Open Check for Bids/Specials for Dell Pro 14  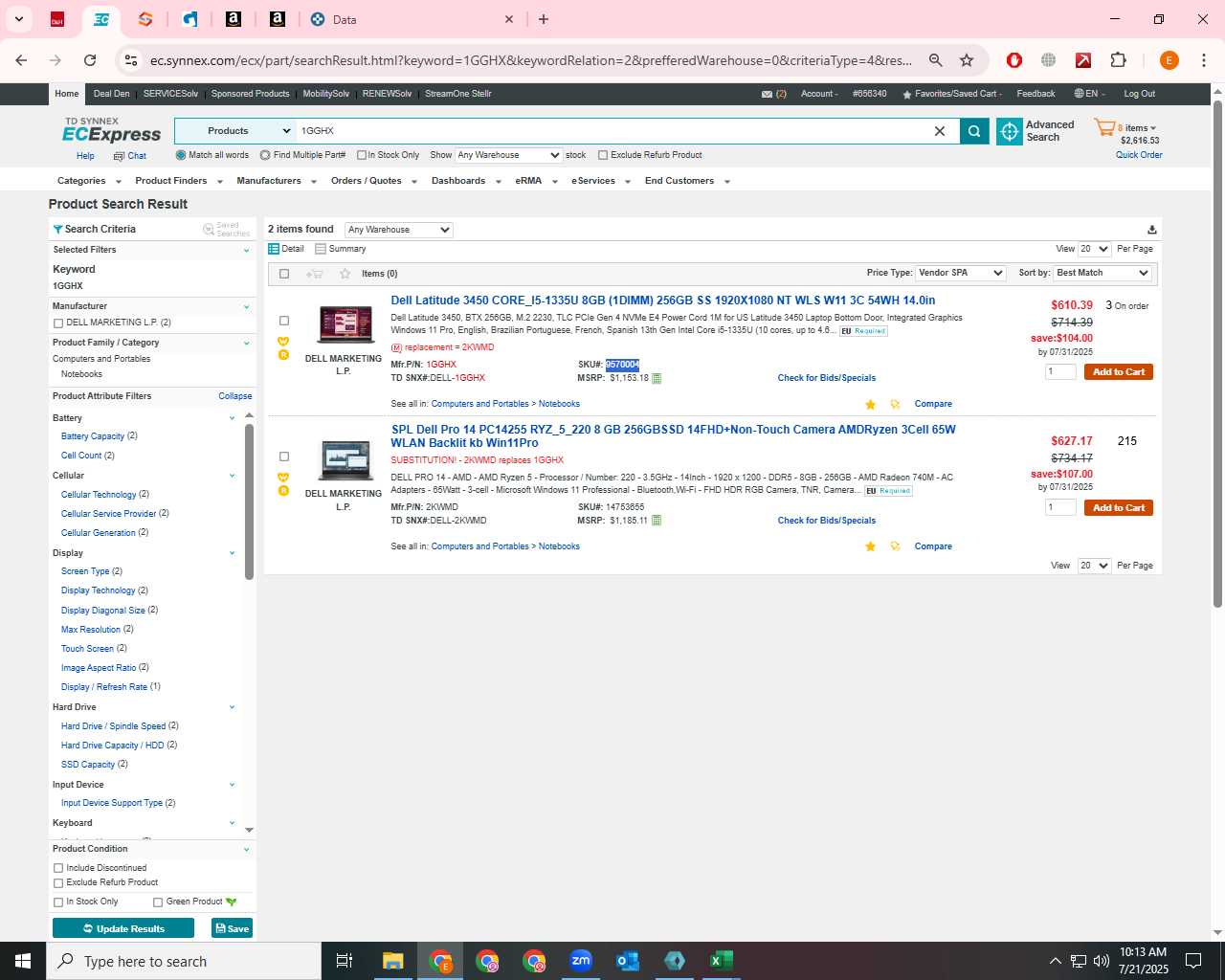tap(827, 521)
